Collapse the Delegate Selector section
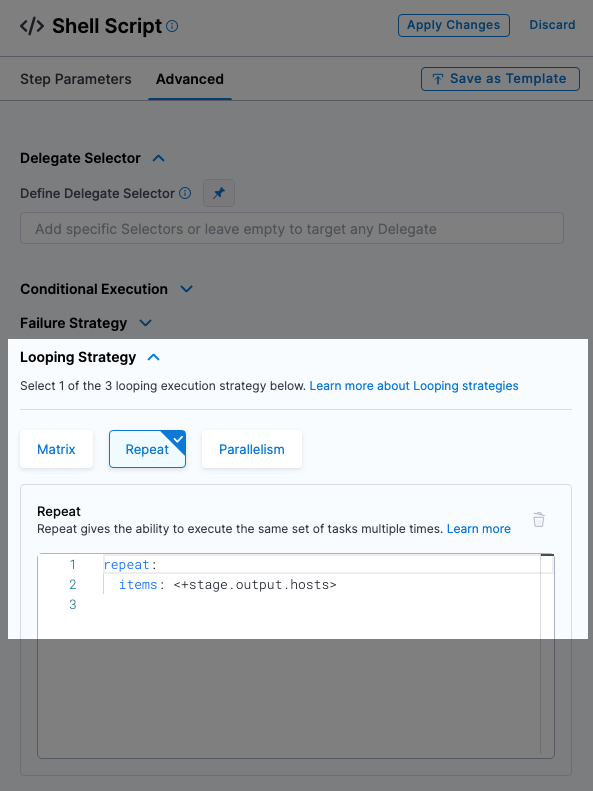 coord(158,158)
